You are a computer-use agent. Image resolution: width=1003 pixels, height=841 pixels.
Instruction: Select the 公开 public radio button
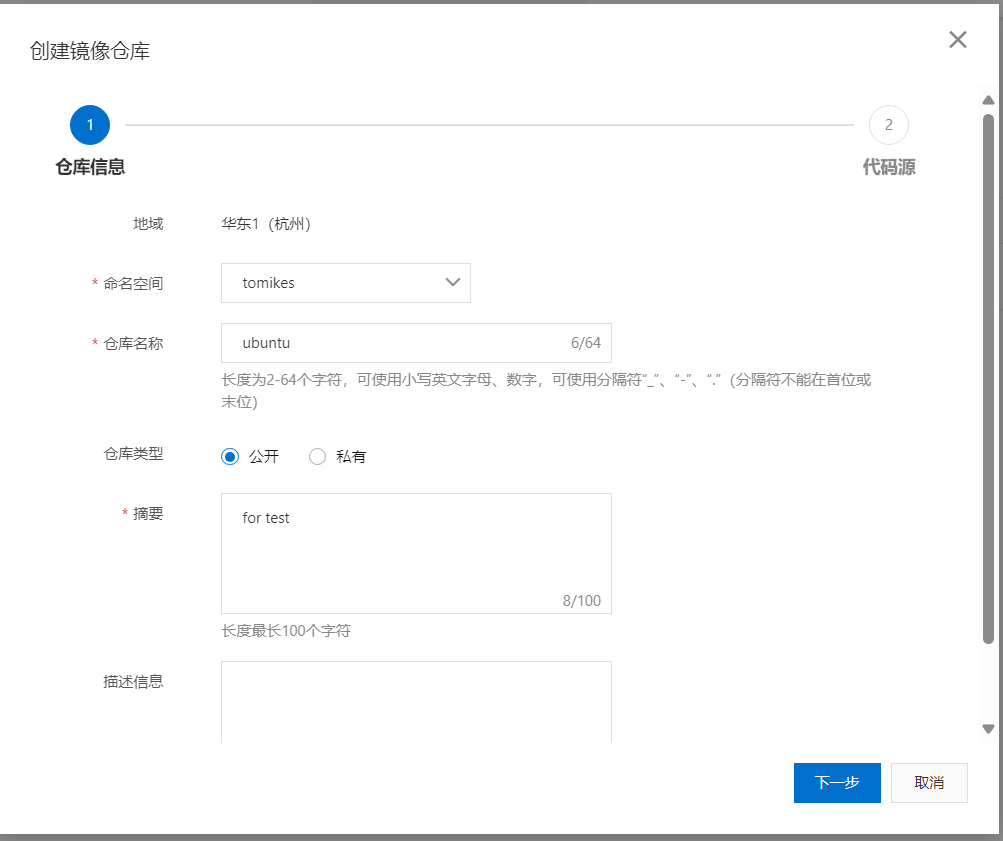230,457
